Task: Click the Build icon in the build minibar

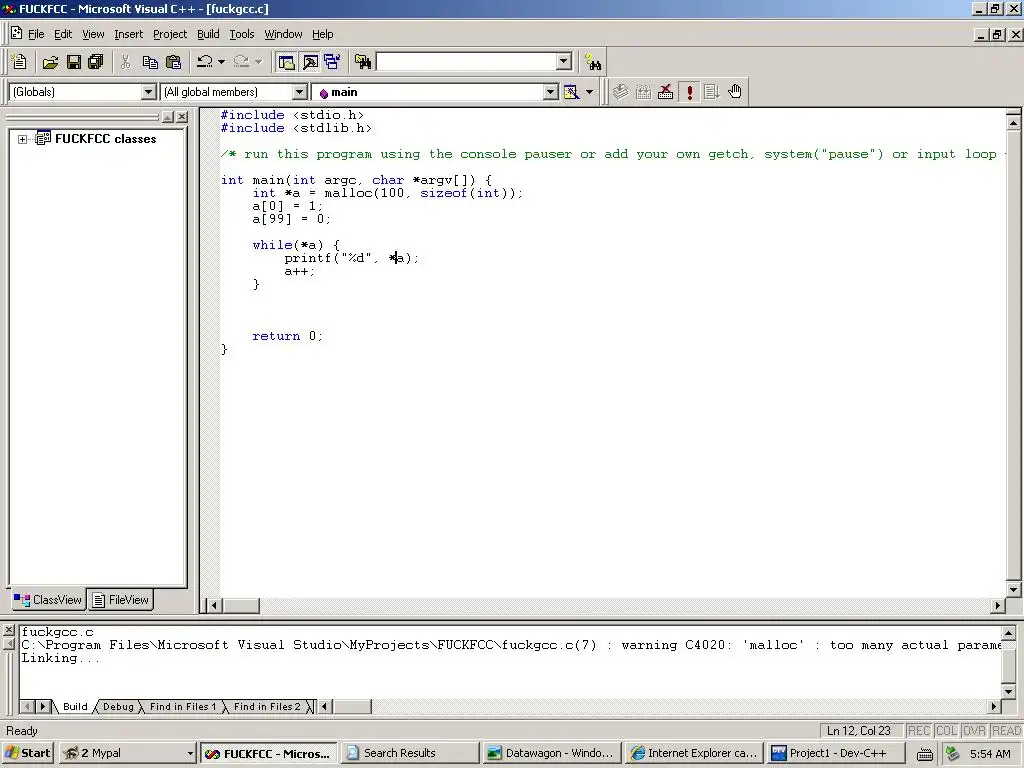Action: click(x=643, y=92)
